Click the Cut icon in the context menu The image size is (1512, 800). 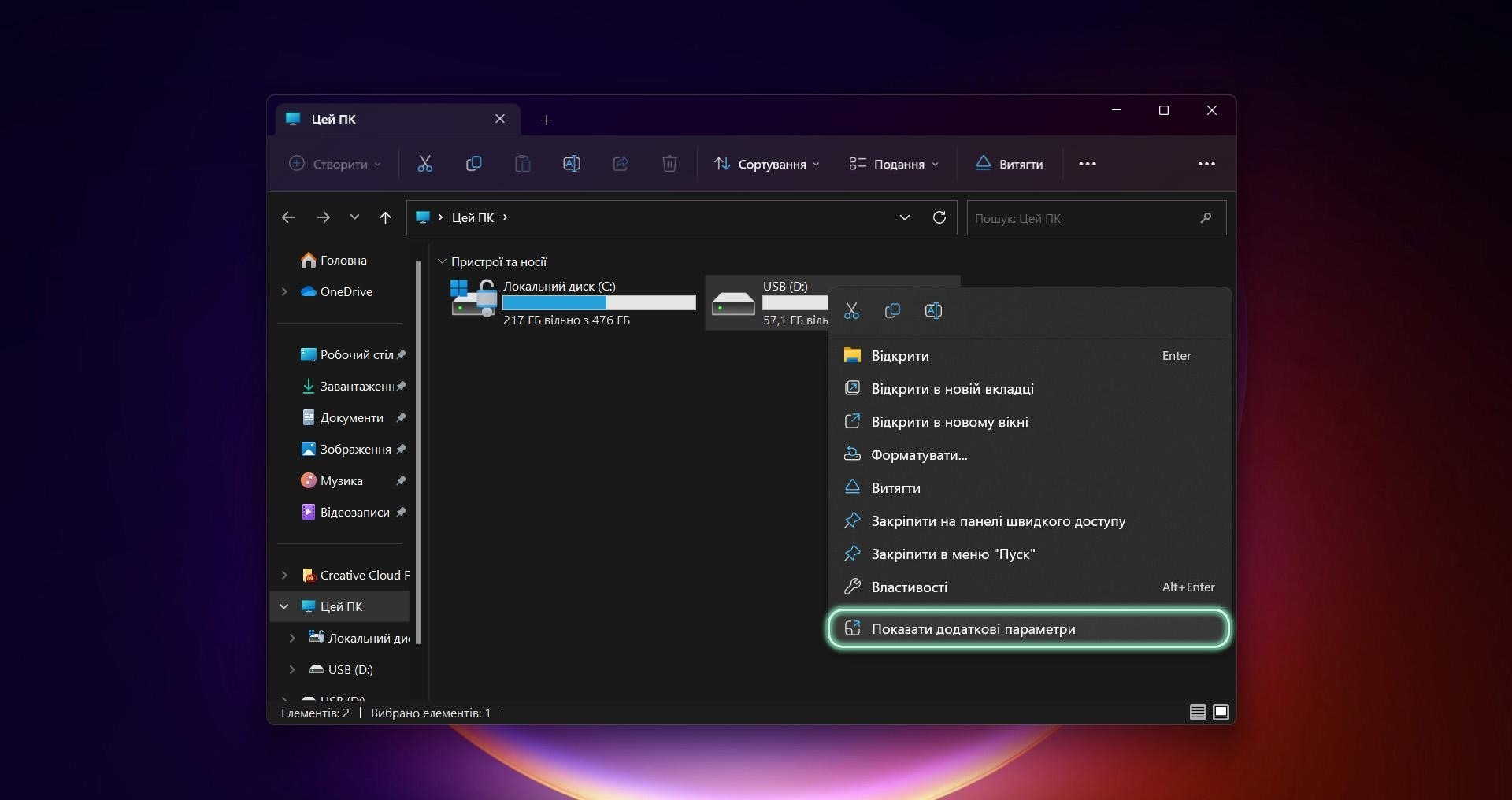851,311
